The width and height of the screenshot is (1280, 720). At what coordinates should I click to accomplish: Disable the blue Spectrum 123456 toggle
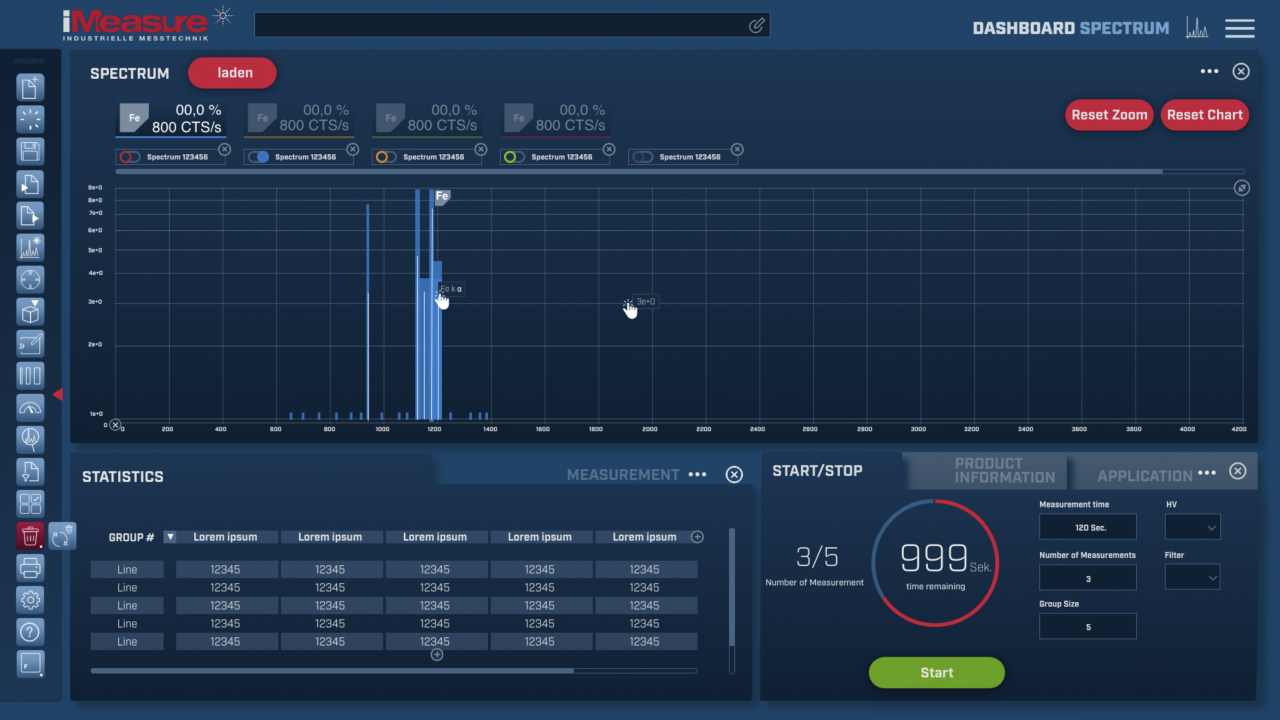click(257, 157)
